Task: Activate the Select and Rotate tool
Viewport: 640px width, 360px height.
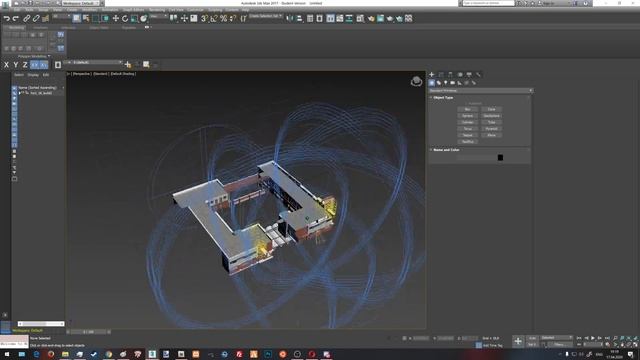Action: pos(125,18)
